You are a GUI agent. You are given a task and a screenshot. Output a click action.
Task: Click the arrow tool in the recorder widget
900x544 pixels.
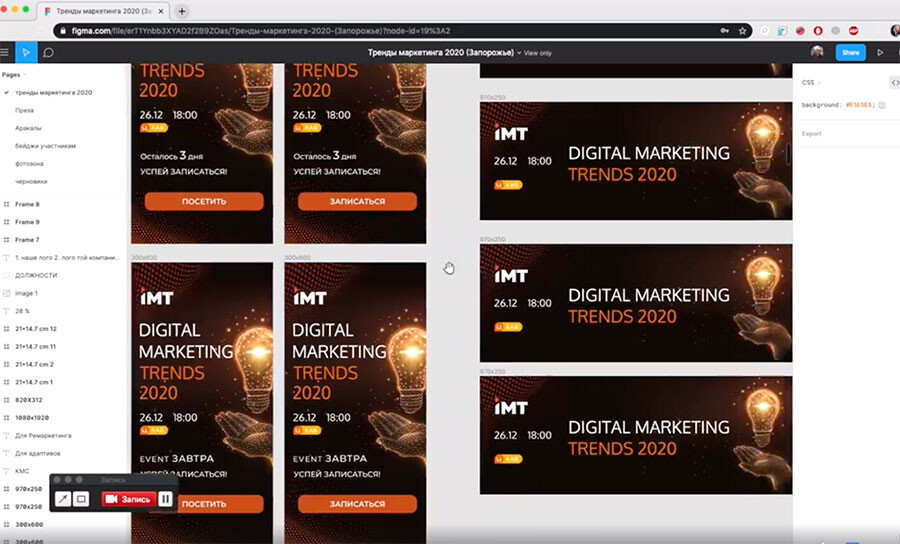[63, 499]
